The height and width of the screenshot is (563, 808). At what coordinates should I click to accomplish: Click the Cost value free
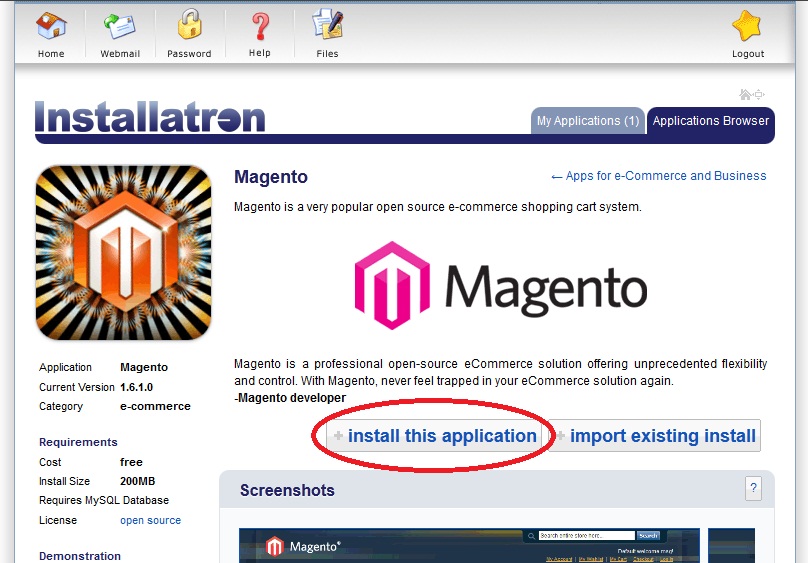[131, 462]
